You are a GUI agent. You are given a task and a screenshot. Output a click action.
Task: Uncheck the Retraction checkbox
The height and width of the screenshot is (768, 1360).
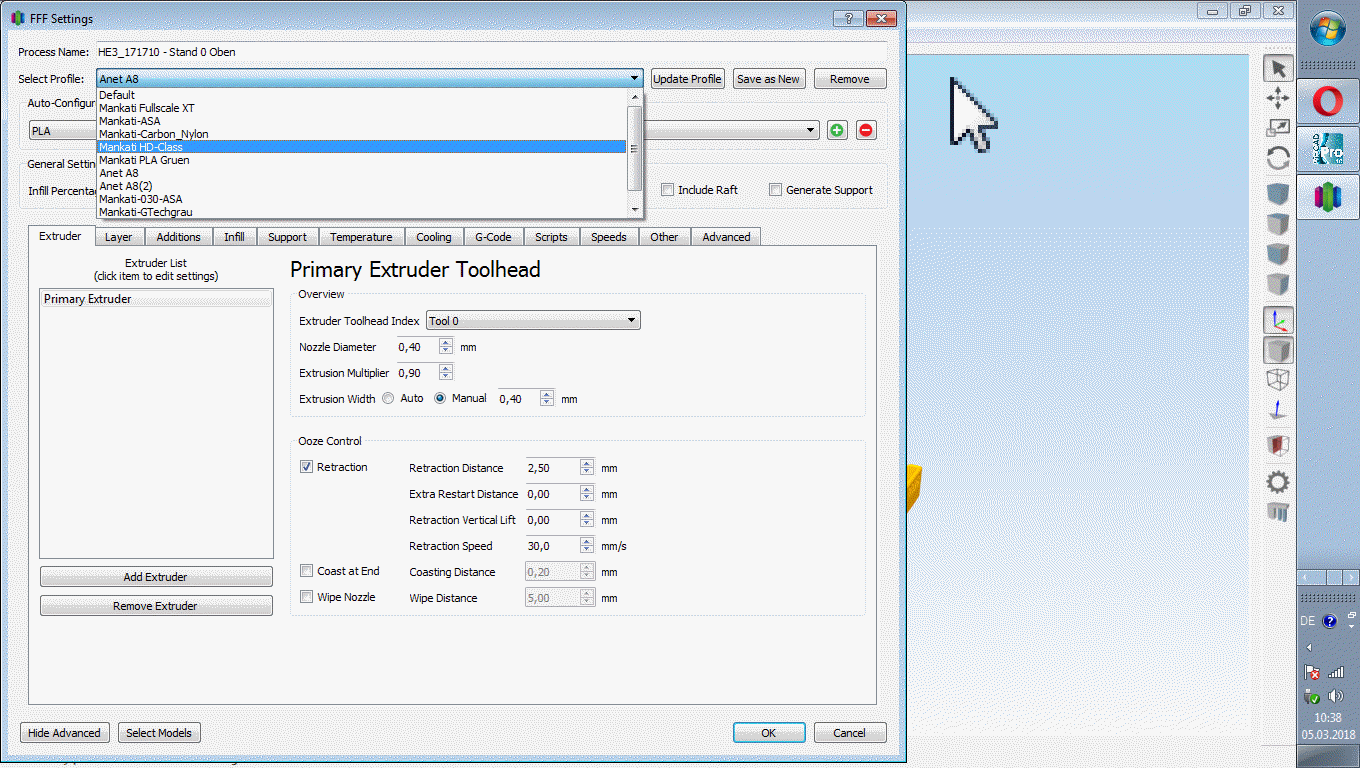coord(307,467)
